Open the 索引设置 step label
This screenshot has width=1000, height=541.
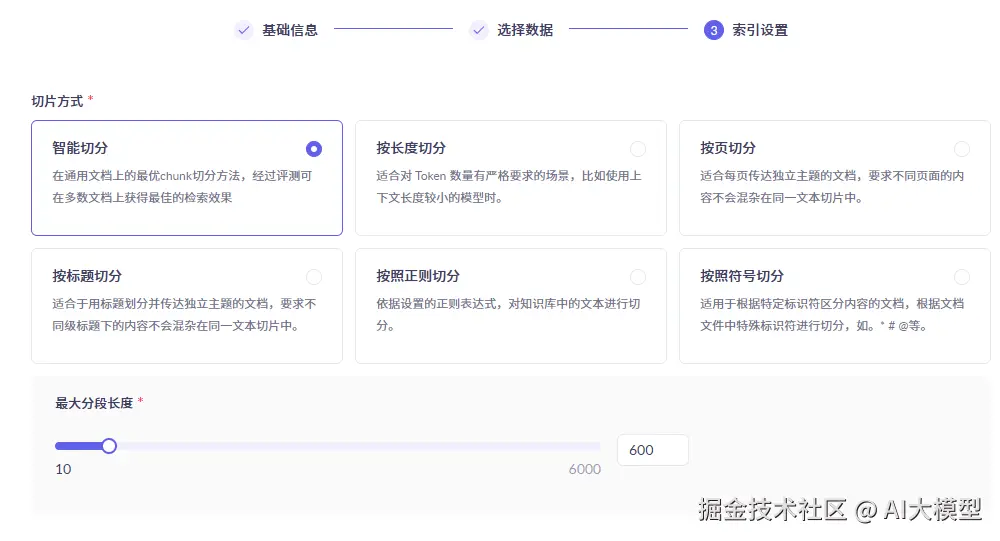pos(760,30)
